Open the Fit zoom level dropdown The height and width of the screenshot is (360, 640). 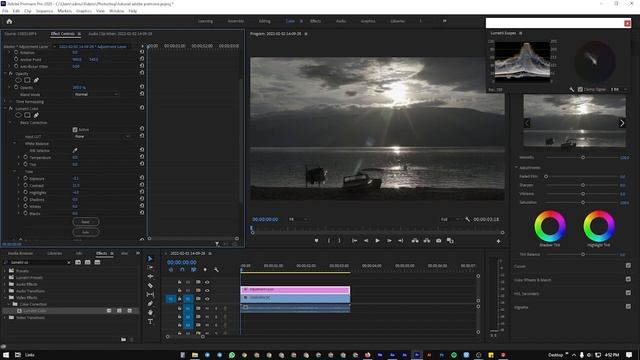pos(298,220)
